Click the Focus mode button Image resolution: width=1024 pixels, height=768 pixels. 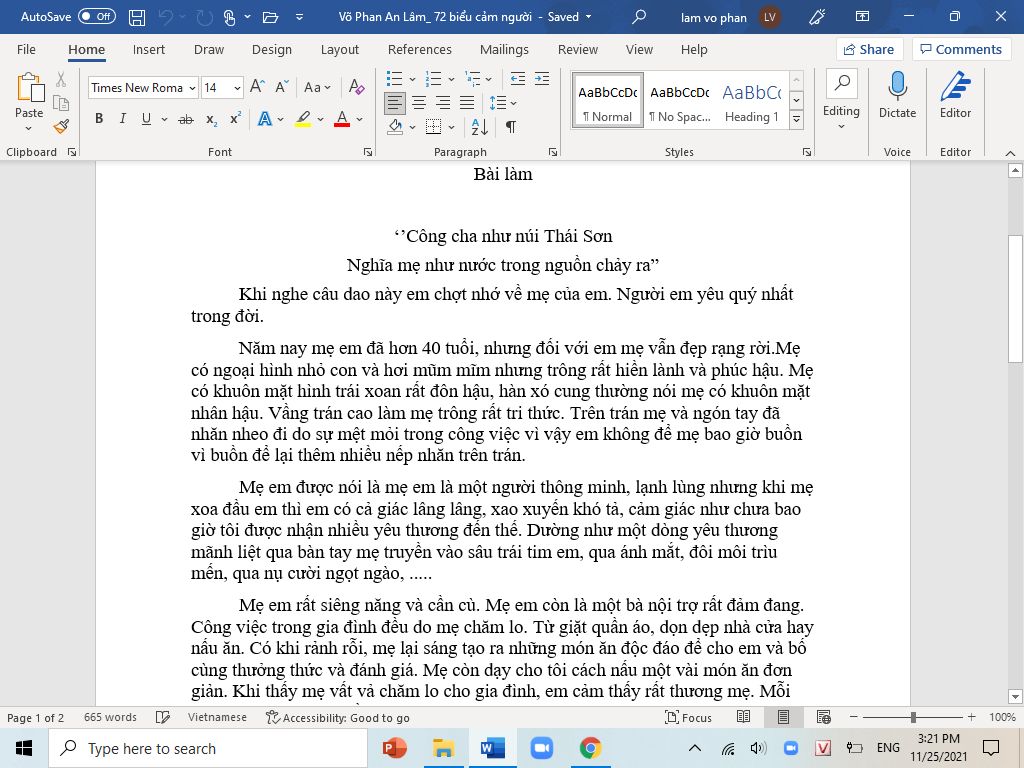(x=688, y=717)
